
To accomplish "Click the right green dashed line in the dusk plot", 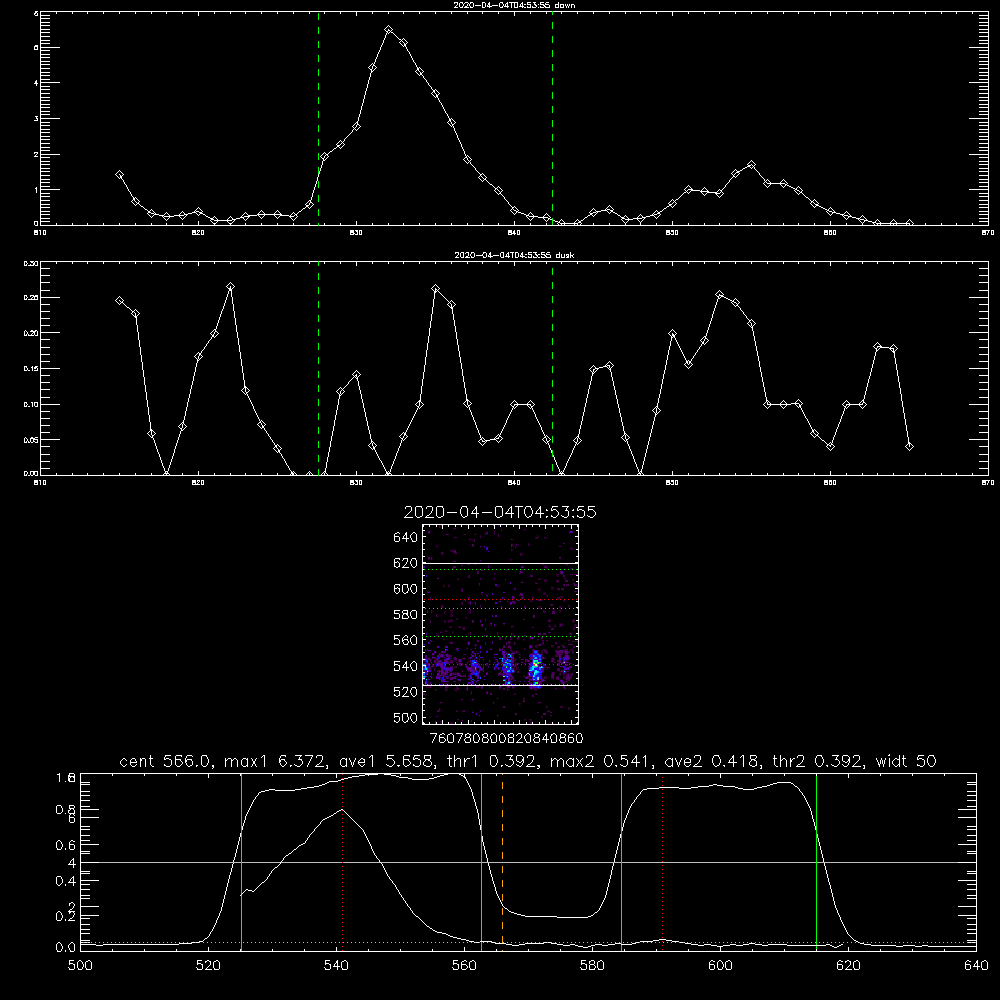I will tap(552, 369).
